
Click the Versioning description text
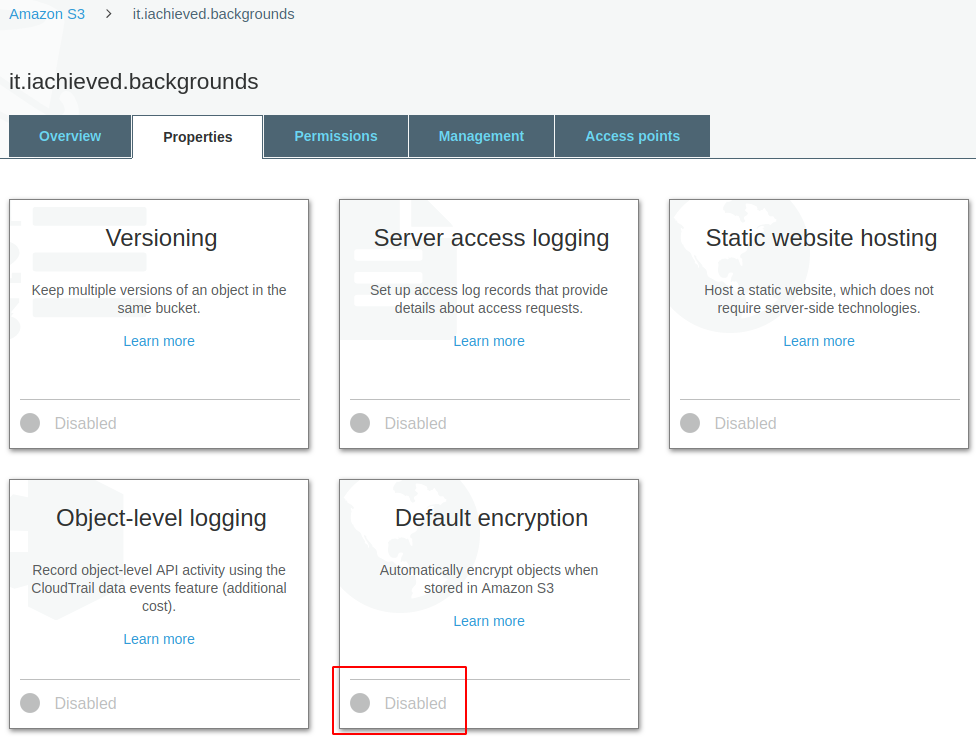tap(159, 299)
